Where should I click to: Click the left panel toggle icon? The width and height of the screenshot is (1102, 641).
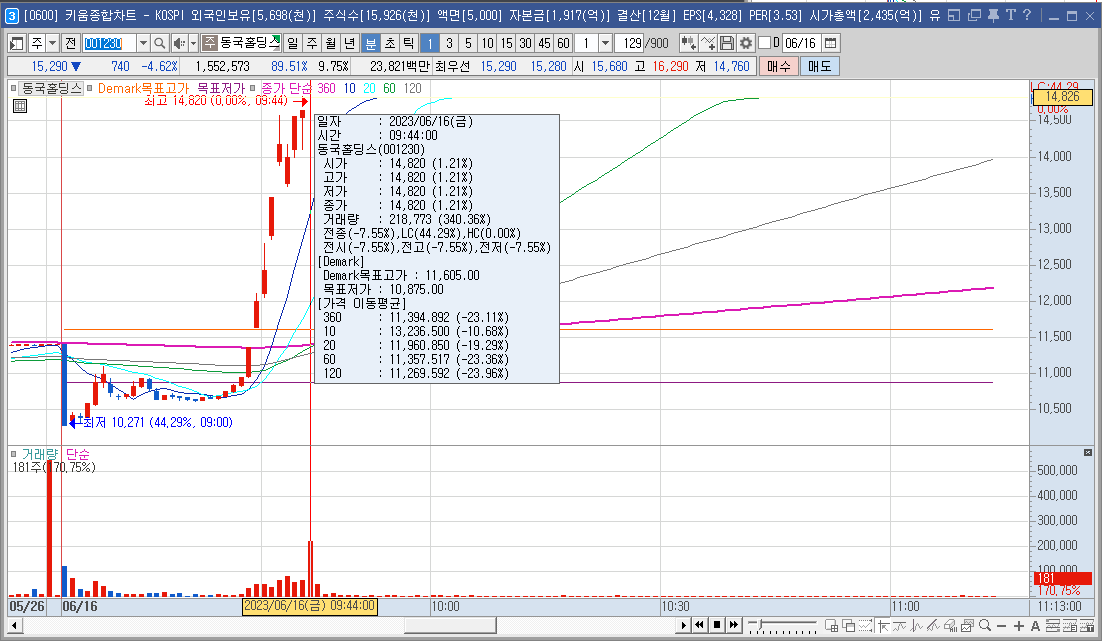[x=16, y=43]
